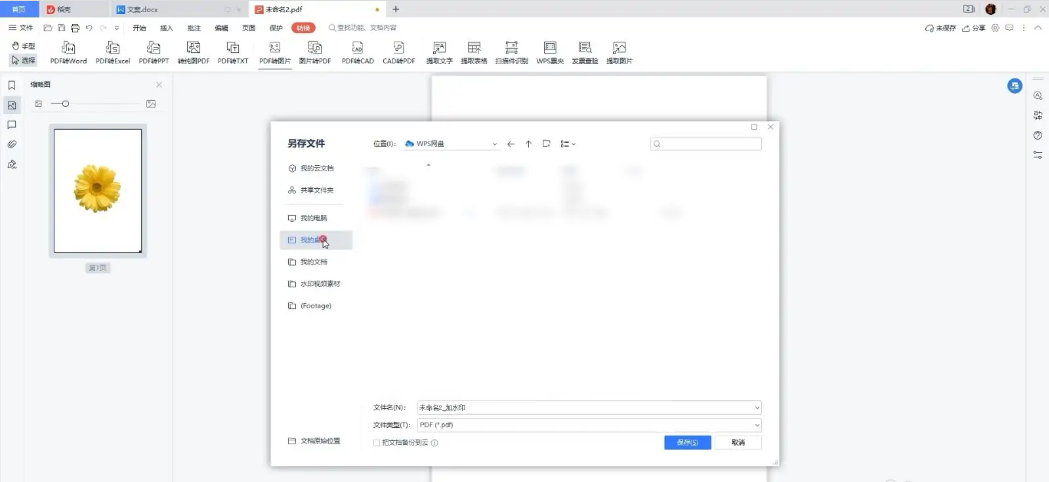This screenshot has width=1049, height=482.
Task: Select the 选择 tool mode
Action: [x=23, y=60]
